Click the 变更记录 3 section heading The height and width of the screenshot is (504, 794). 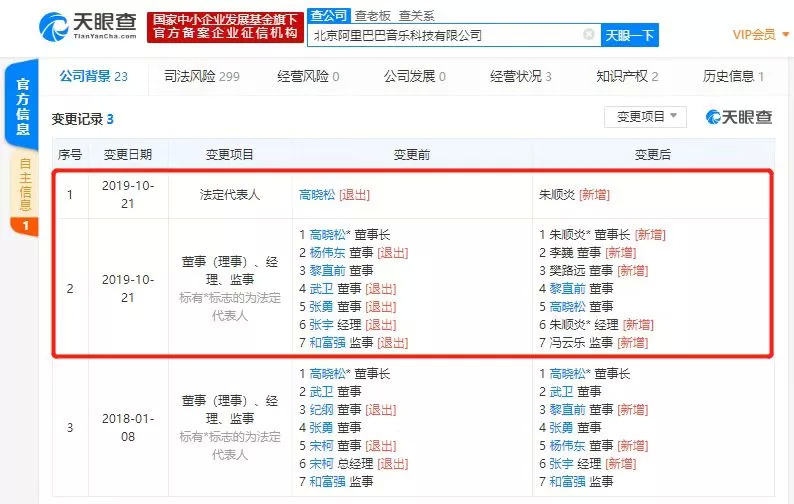click(83, 120)
